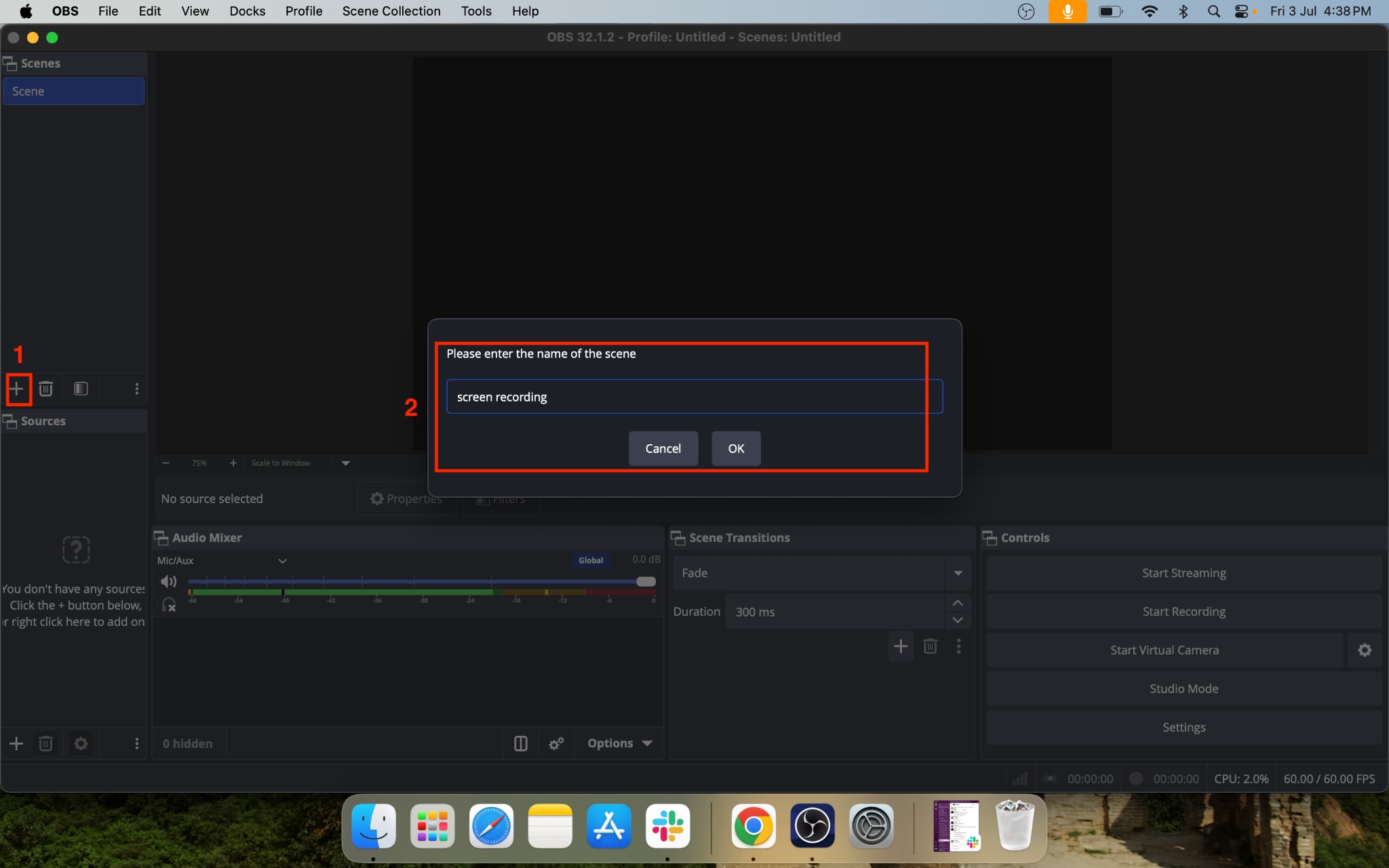This screenshot has height=868, width=1389.
Task: Adjust Mic/Aux volume slider handle
Action: pos(646,581)
